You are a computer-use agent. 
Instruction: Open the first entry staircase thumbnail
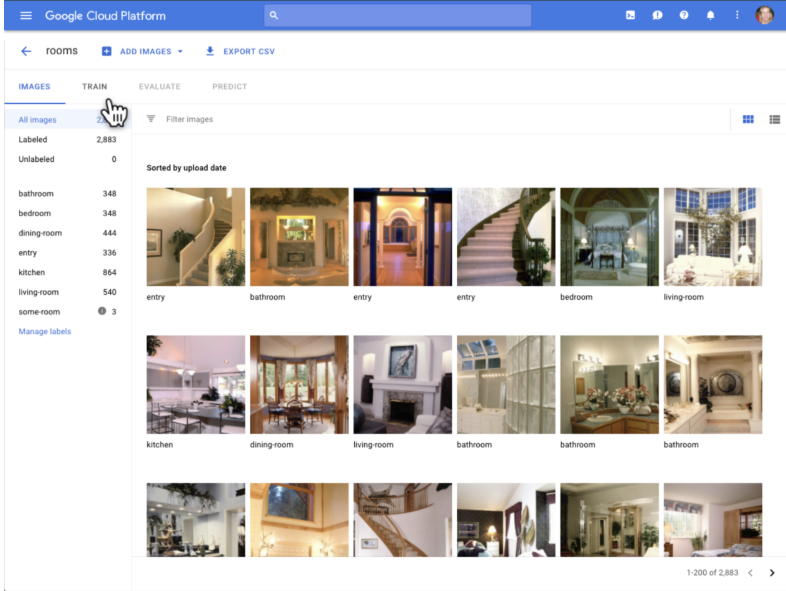195,237
